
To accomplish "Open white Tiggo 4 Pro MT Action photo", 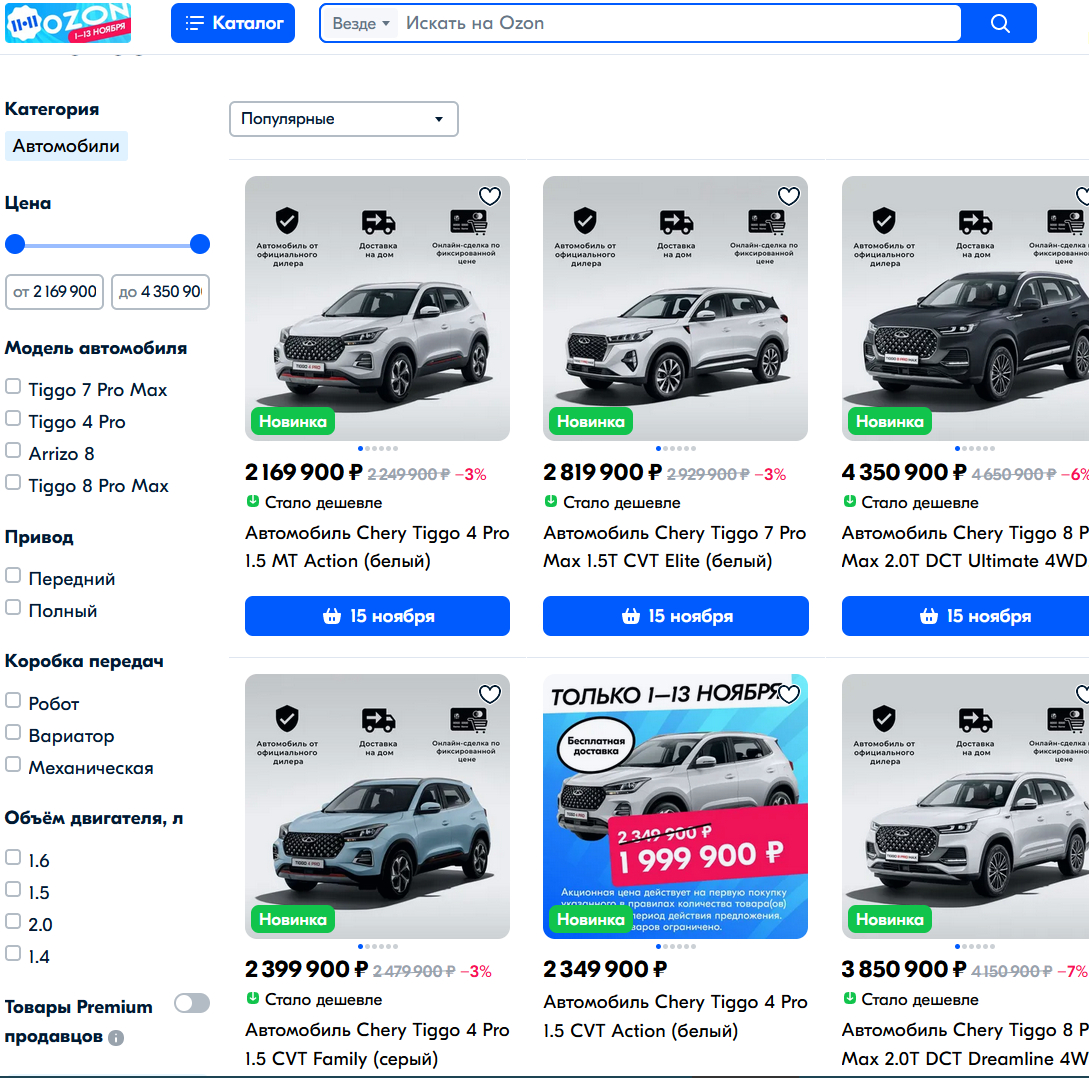I will point(377,308).
